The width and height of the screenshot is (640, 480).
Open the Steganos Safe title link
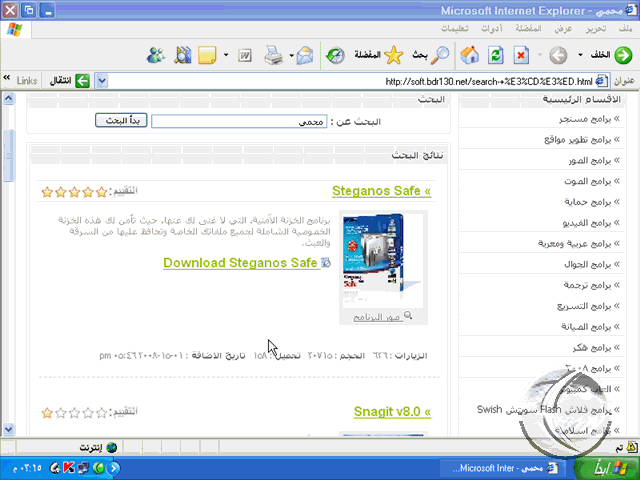pyautogui.click(x=381, y=191)
